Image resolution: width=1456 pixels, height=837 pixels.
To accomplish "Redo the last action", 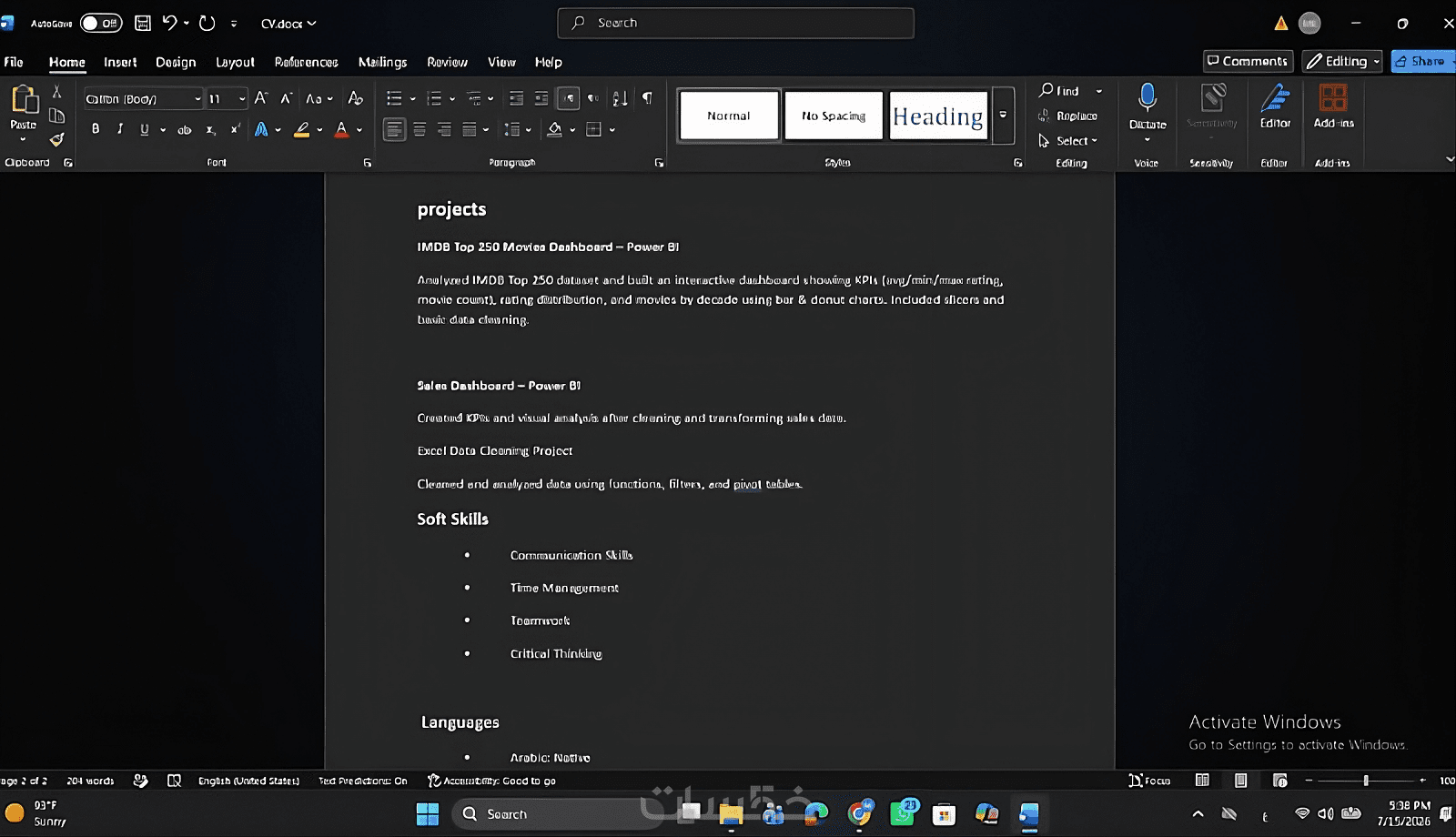I will pos(207,23).
